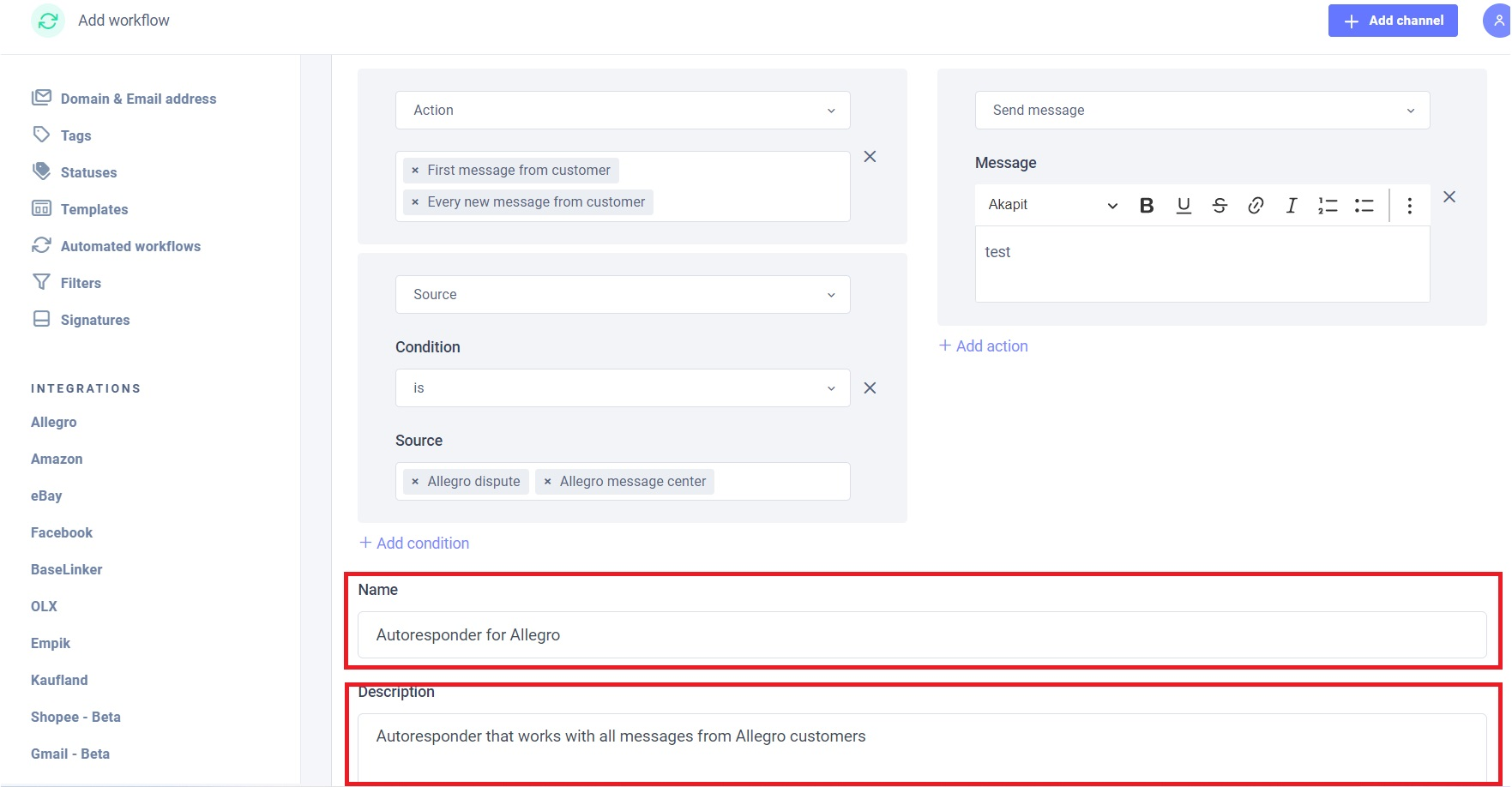Screen dimensions: 1512x787
Task: Insert a numbered list
Action: point(1328,206)
